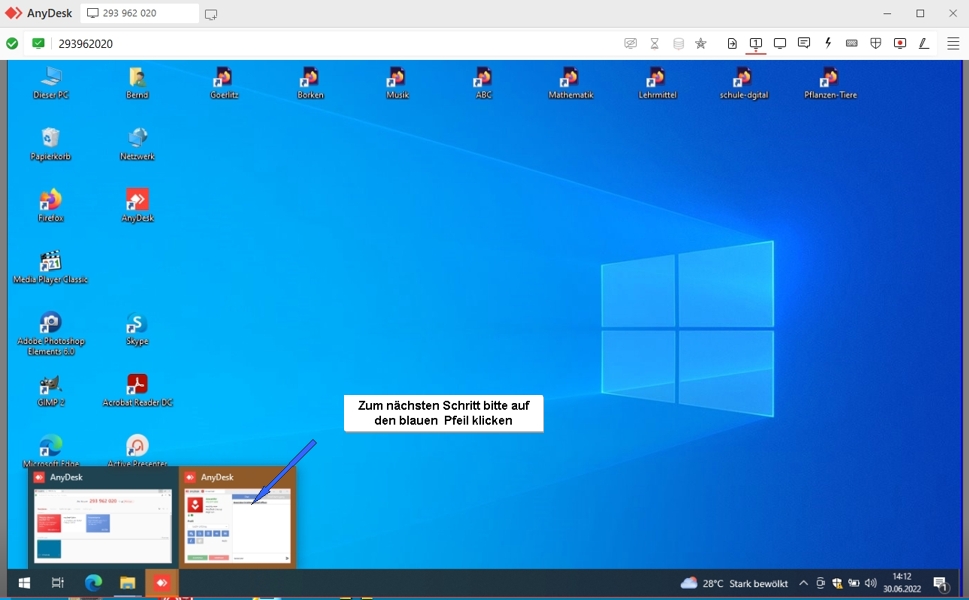This screenshot has height=600, width=969.
Task: Click the shield Permissions icon
Action: pos(876,43)
